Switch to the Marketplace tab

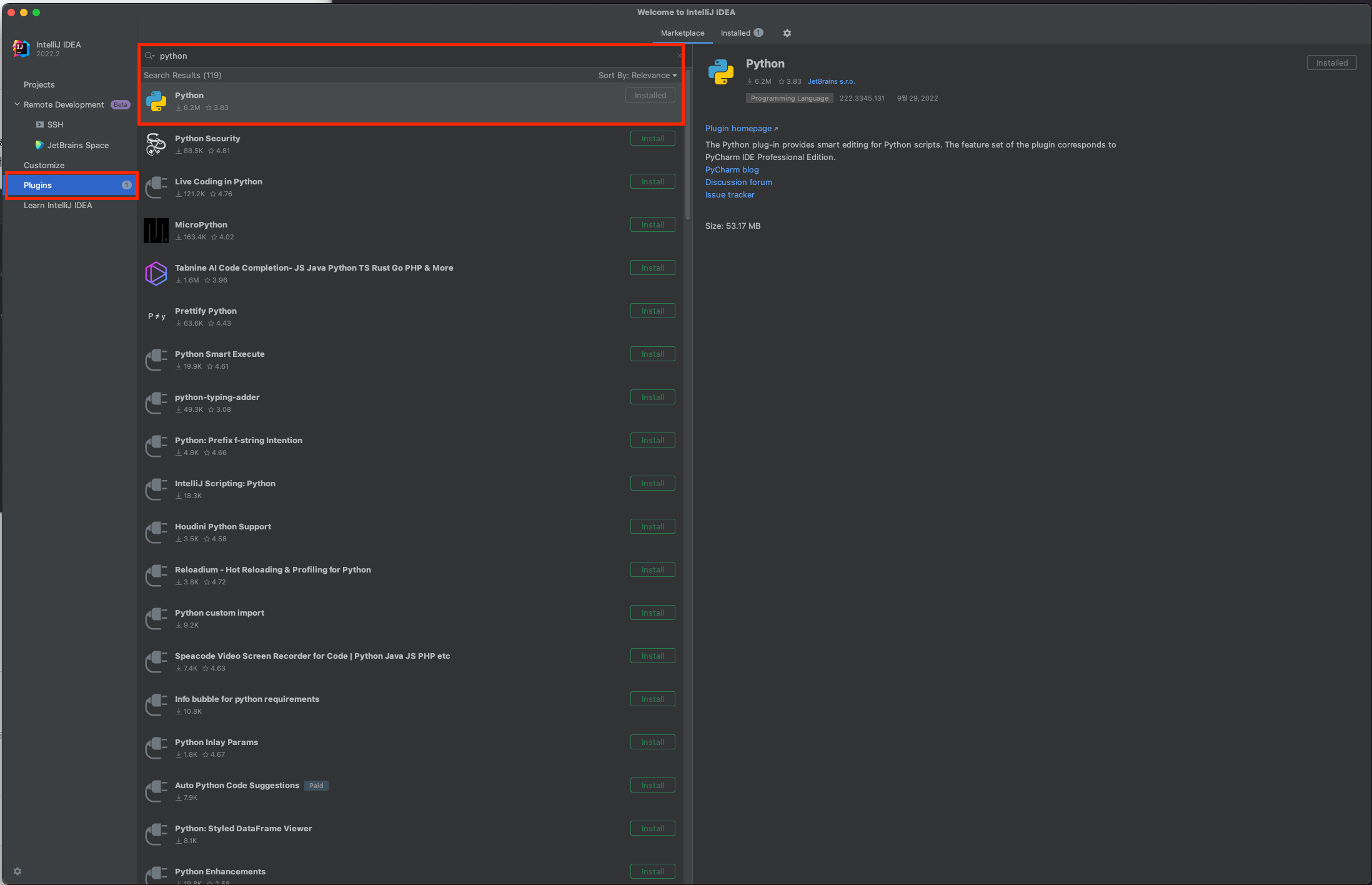coord(682,33)
